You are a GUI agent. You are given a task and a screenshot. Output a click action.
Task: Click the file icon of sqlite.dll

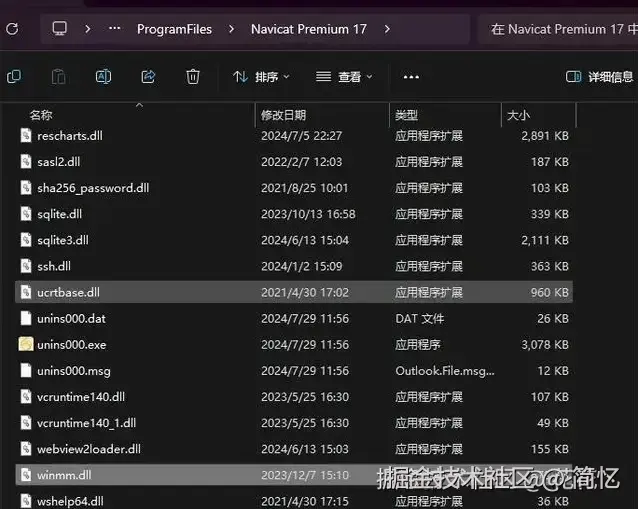26,214
